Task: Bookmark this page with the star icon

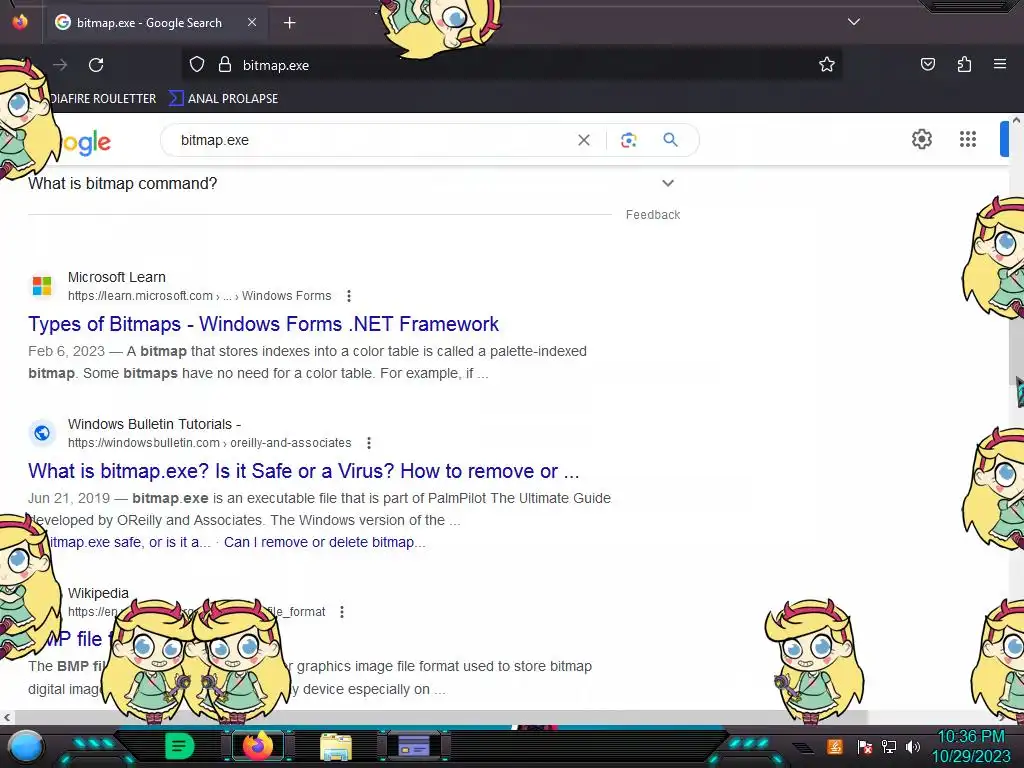Action: [x=827, y=65]
